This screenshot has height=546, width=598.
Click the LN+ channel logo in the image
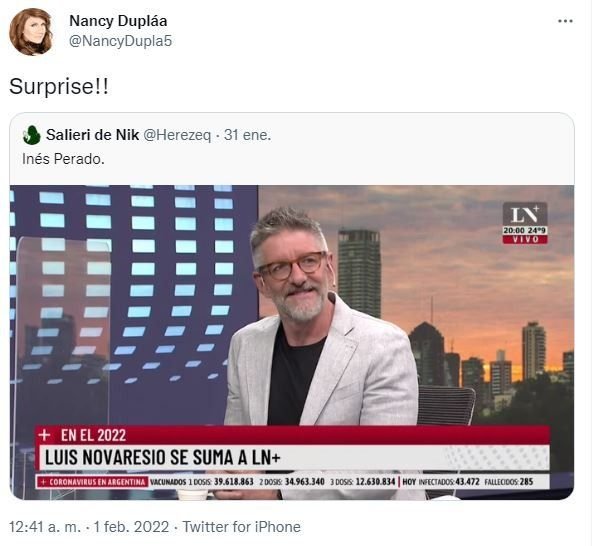(525, 214)
